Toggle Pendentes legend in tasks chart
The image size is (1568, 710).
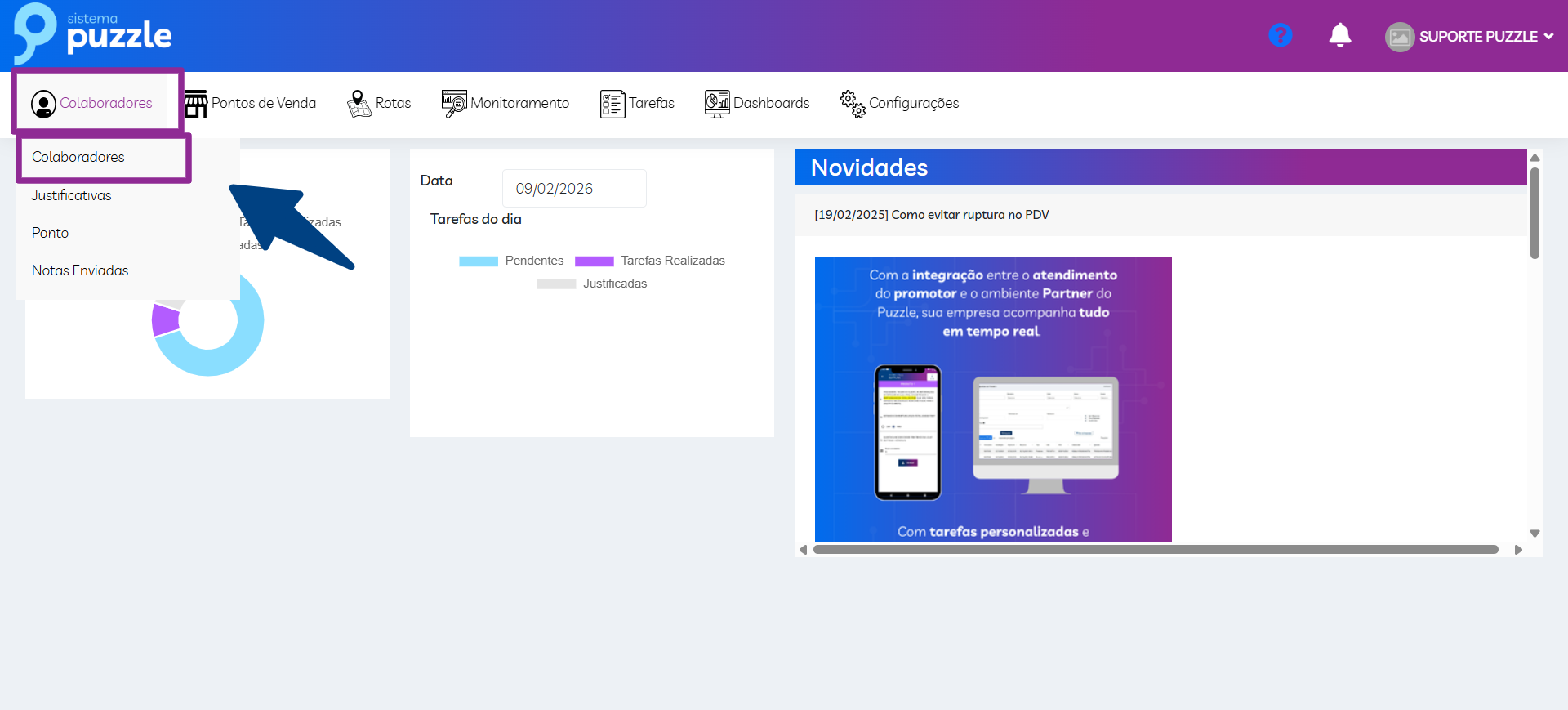pyautogui.click(x=512, y=261)
